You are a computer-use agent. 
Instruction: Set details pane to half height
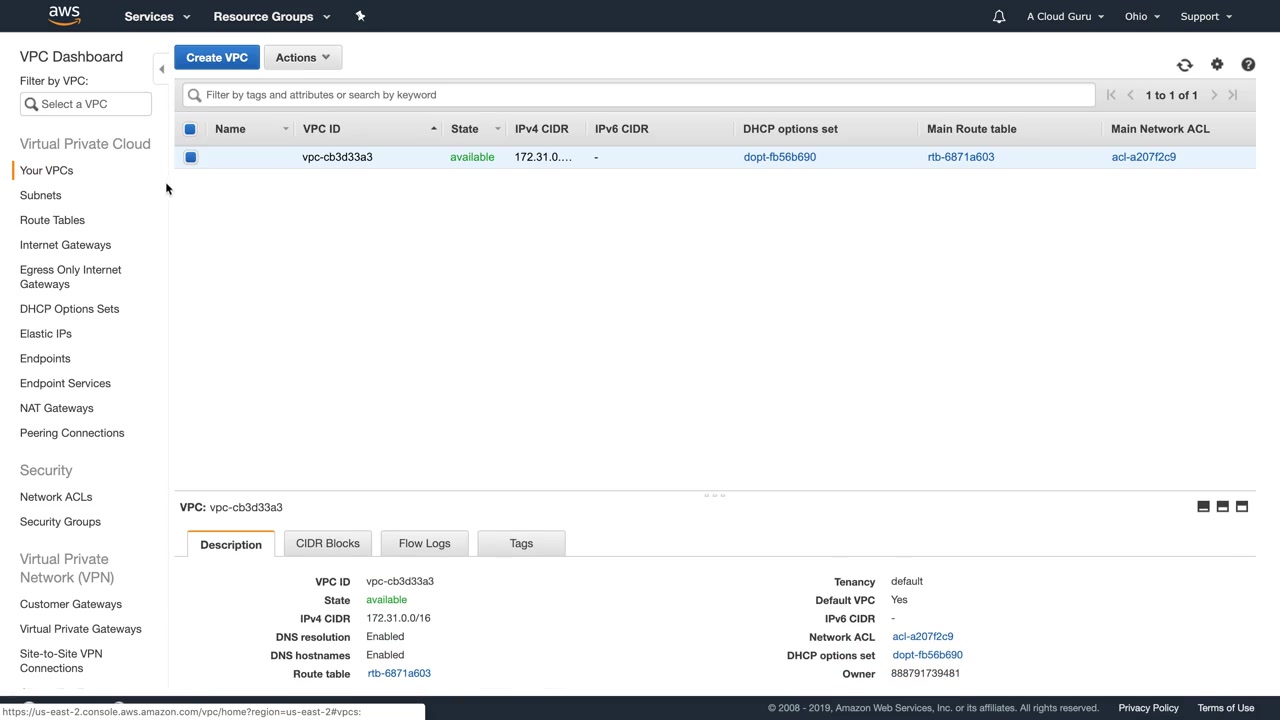tap(1222, 507)
